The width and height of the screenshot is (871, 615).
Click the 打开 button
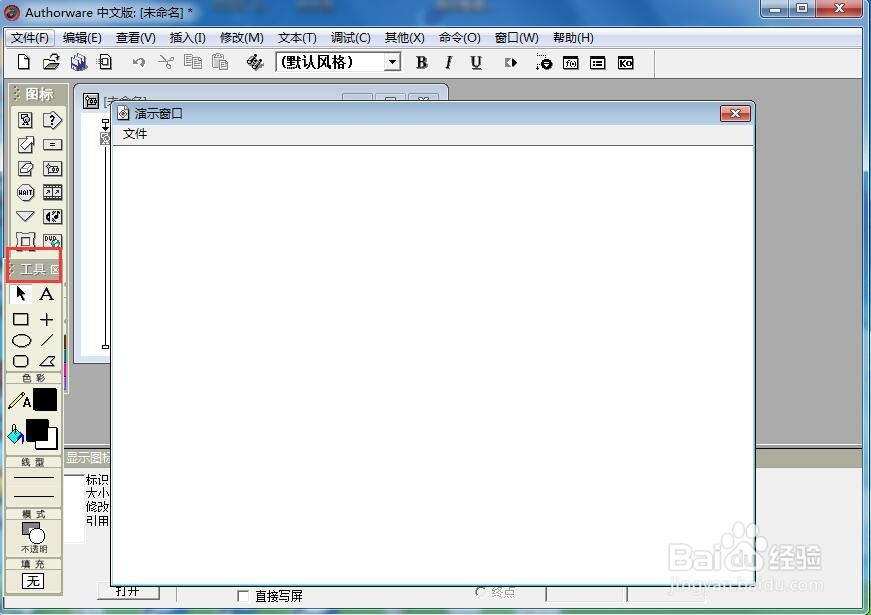128,591
